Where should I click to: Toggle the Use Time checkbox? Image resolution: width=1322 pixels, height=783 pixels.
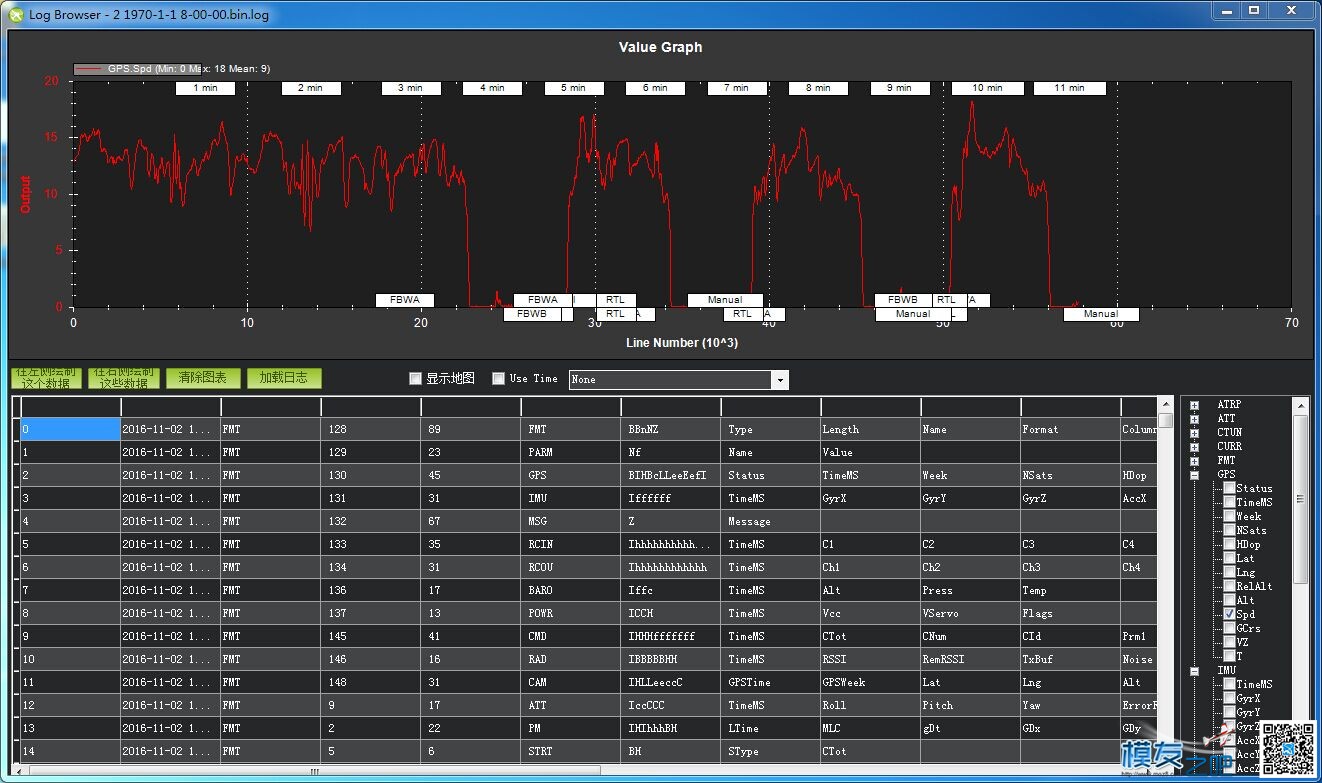pos(498,379)
